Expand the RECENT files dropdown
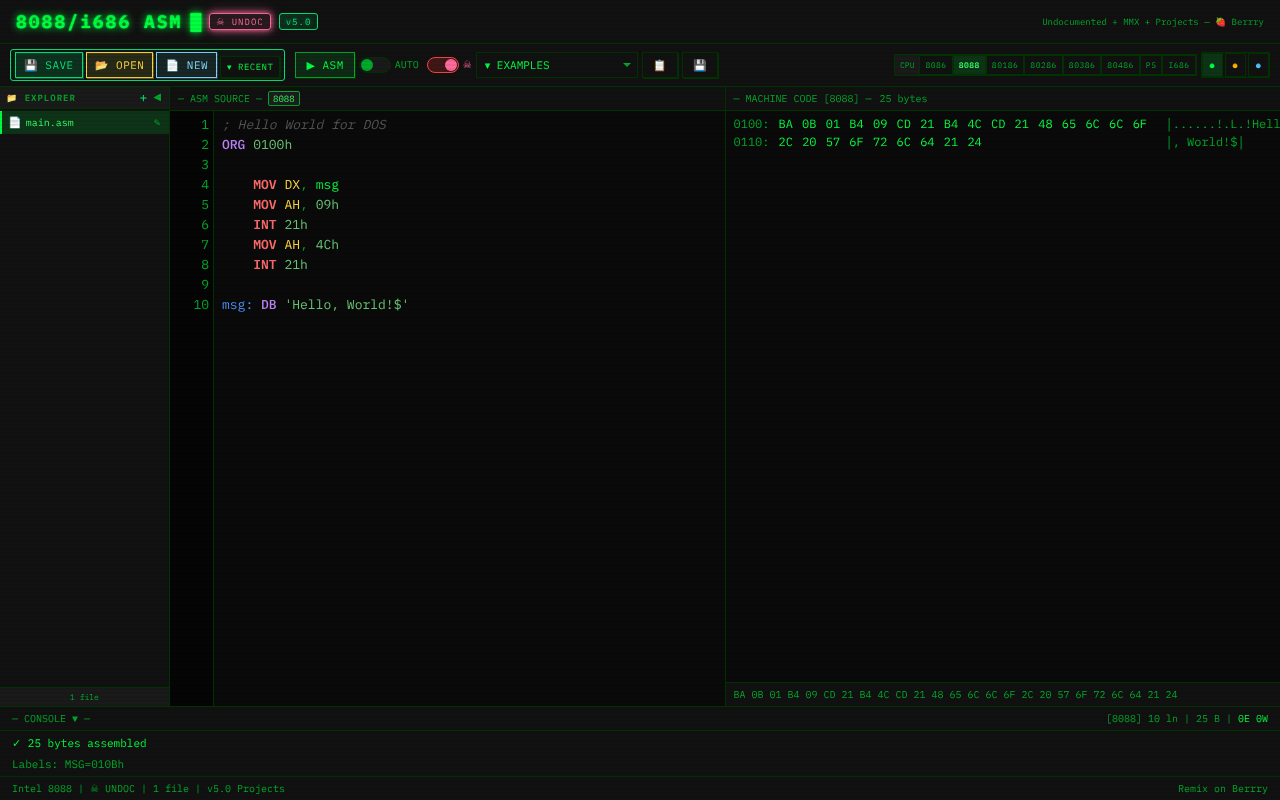The width and height of the screenshot is (1280, 800). 250,66
